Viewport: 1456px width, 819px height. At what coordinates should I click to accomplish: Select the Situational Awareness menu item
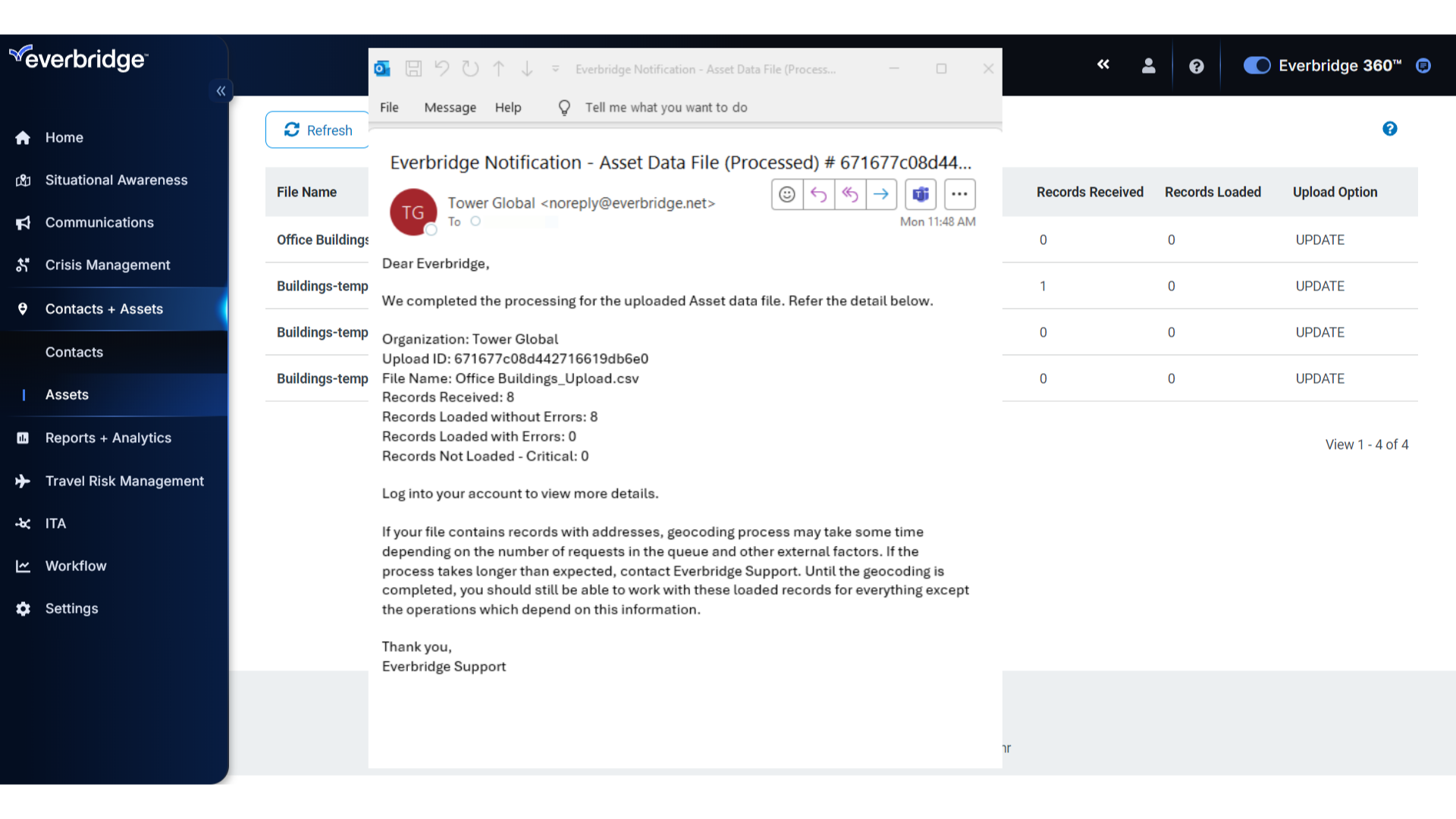click(116, 180)
